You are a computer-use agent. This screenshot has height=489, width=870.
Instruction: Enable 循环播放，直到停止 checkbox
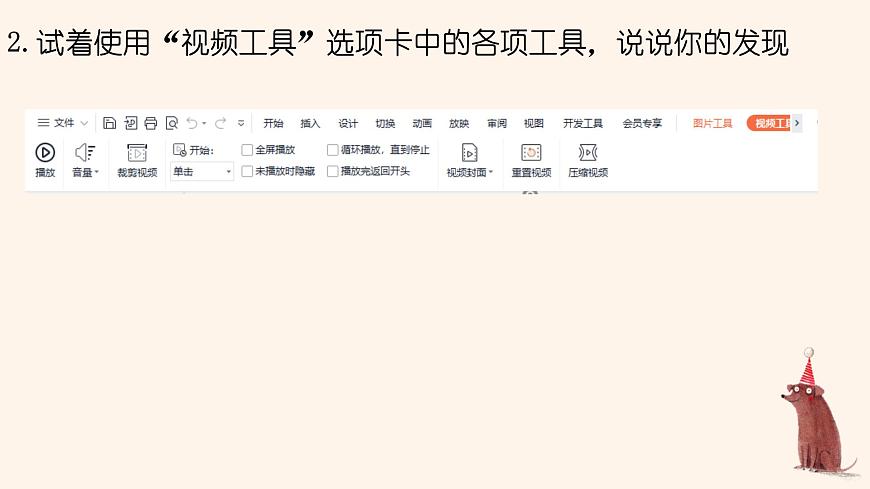click(333, 150)
